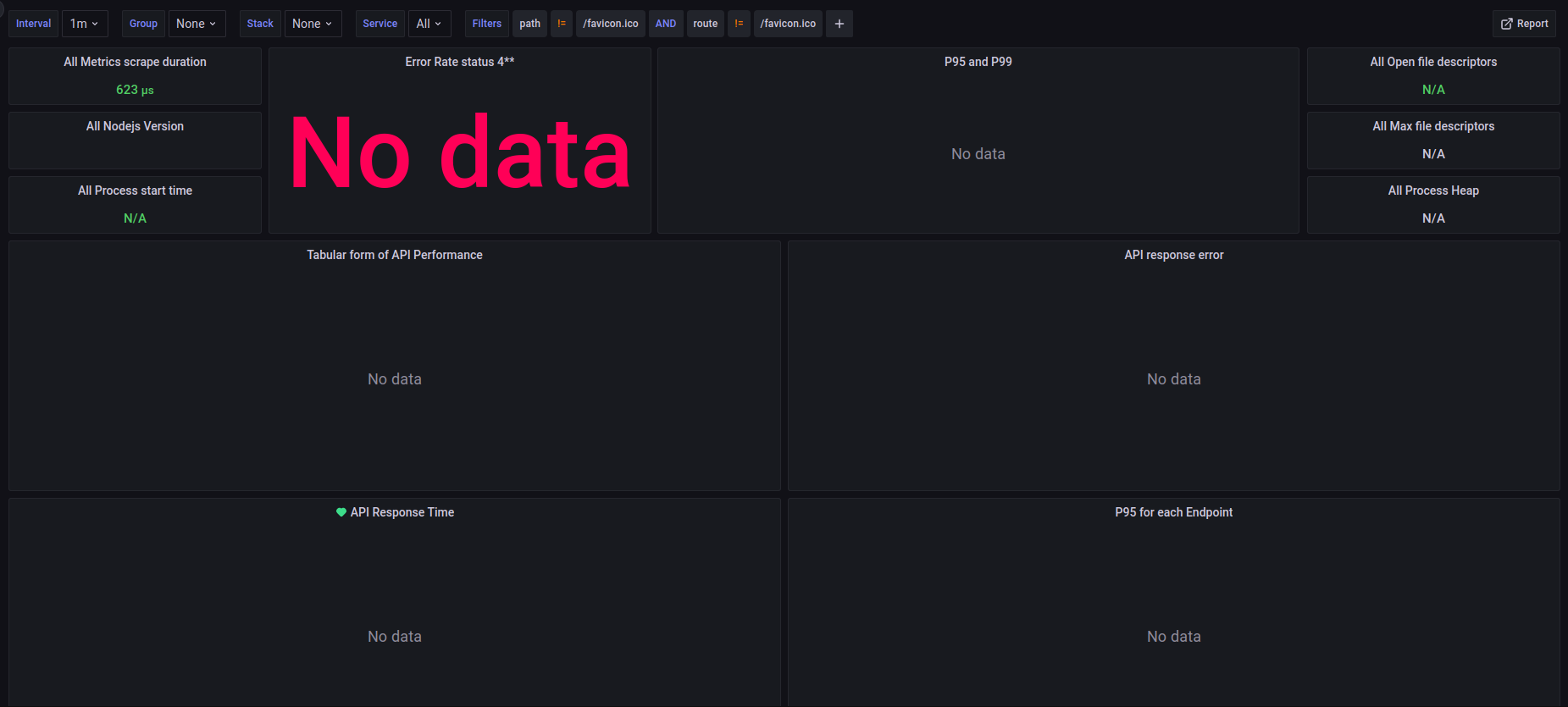Click the 623 µs scrape duration value
This screenshot has width=1568, height=707.
(x=135, y=90)
